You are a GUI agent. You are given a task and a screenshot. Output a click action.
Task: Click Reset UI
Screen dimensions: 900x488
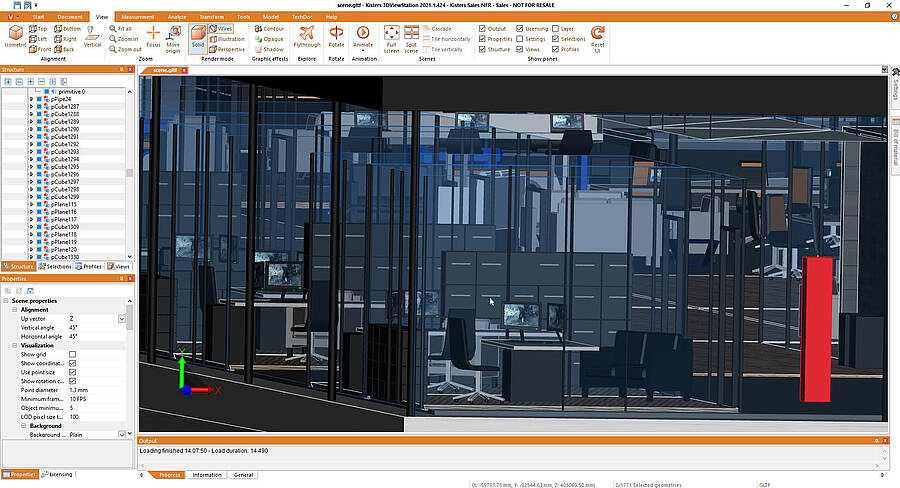(x=598, y=39)
